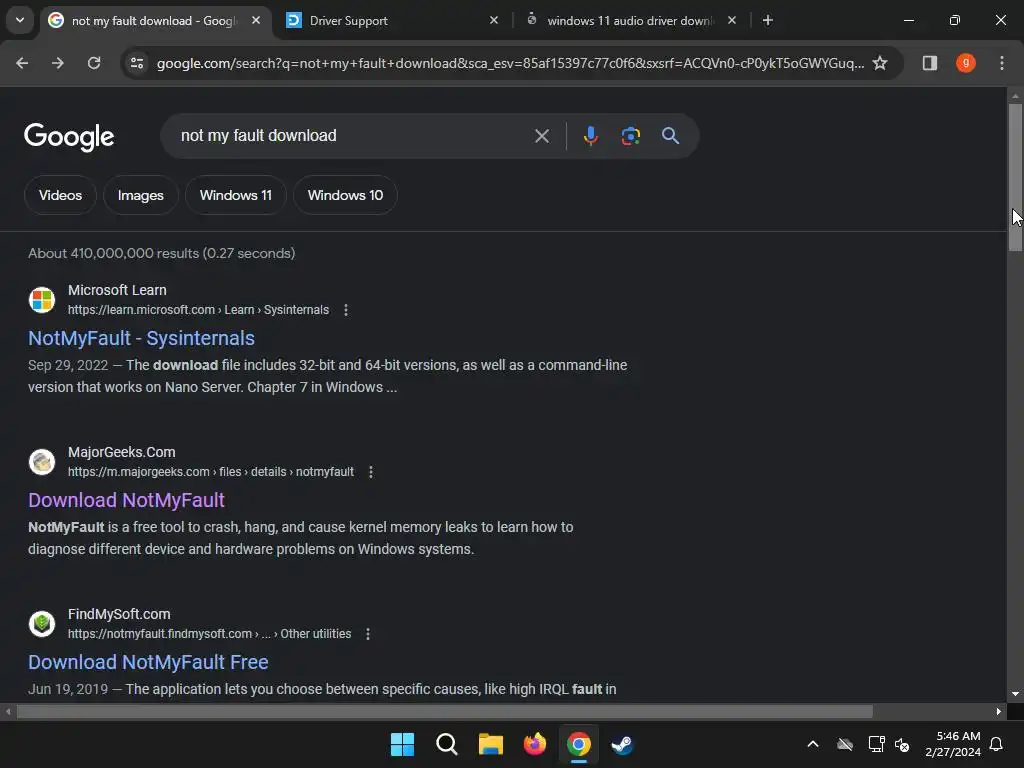Viewport: 1024px width, 768px height.
Task: Open the Chrome profile avatar
Action: 965,63
